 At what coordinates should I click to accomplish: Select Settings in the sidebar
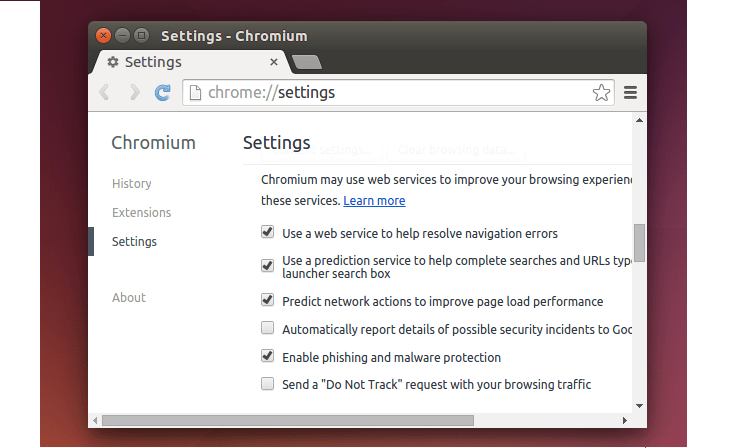[x=134, y=241]
